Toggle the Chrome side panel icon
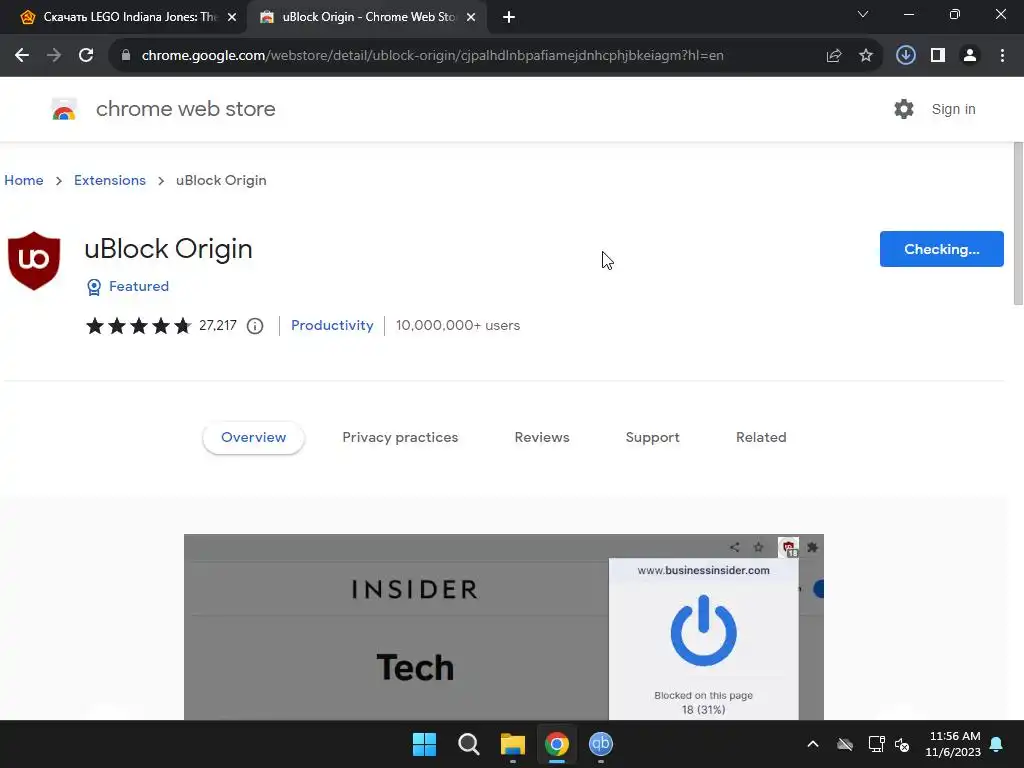1024x768 pixels. point(938,56)
